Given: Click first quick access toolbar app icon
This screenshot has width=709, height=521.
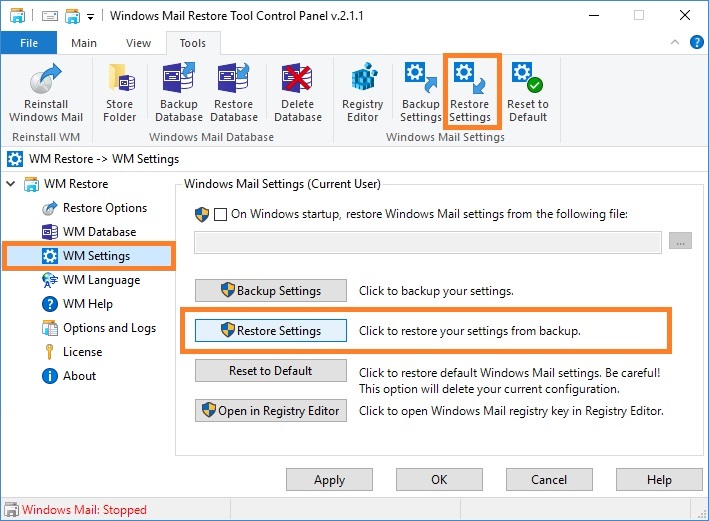Looking at the screenshot, I should pyautogui.click(x=18, y=16).
